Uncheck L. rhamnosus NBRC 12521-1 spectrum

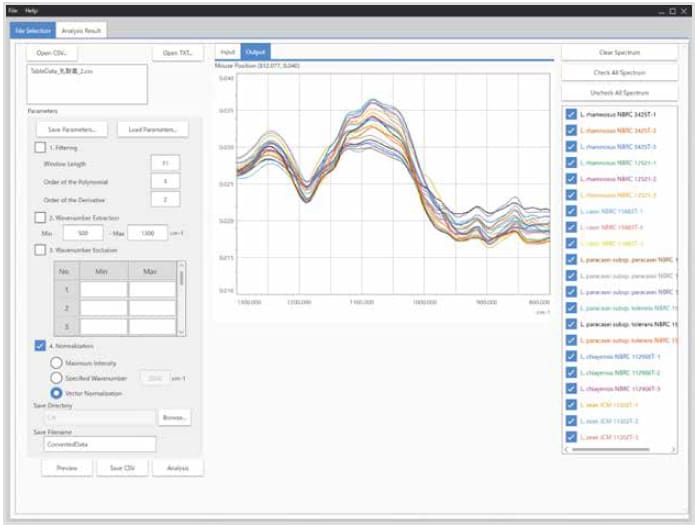point(571,163)
